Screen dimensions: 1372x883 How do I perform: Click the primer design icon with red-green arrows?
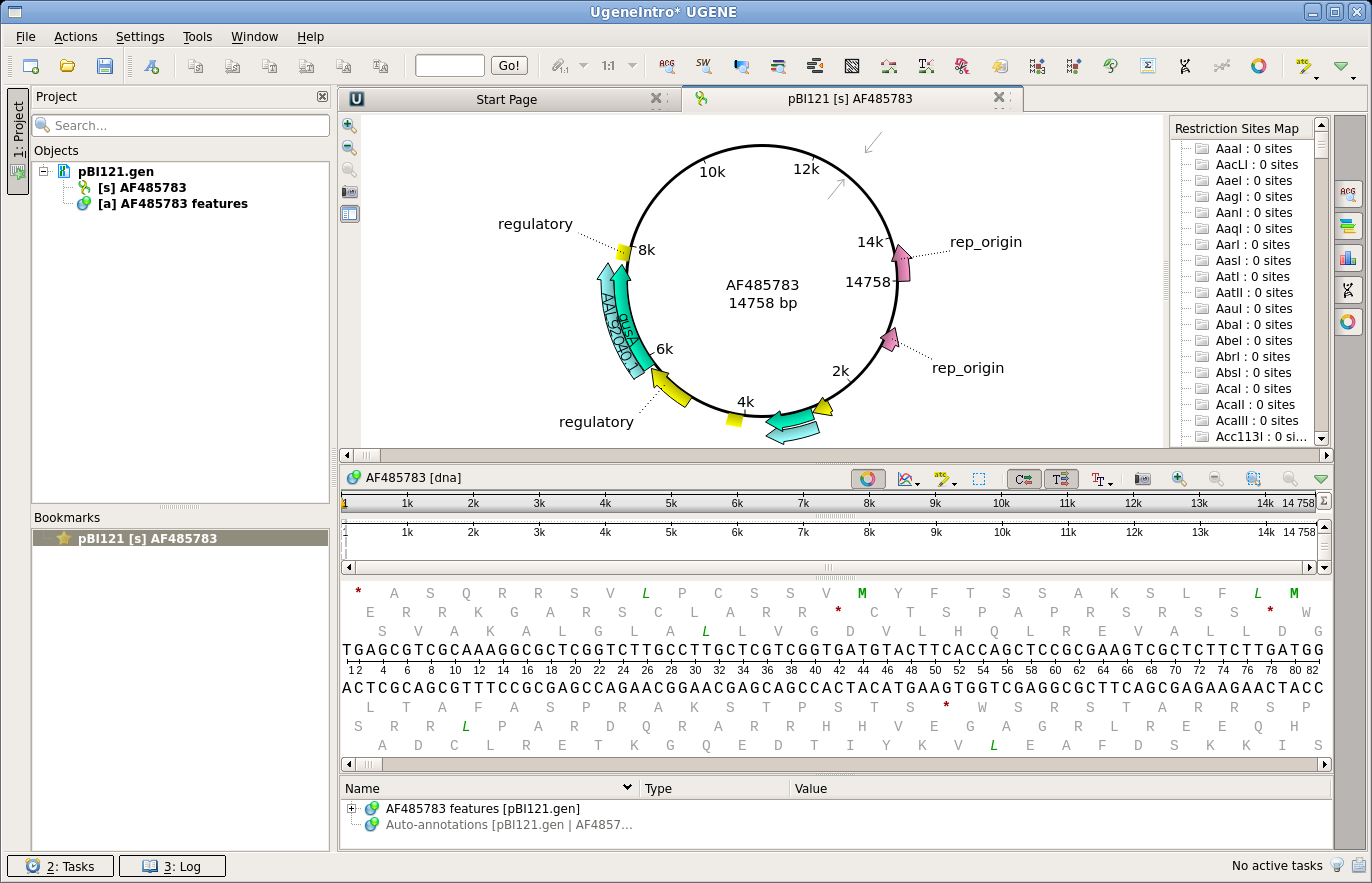[x=889, y=66]
